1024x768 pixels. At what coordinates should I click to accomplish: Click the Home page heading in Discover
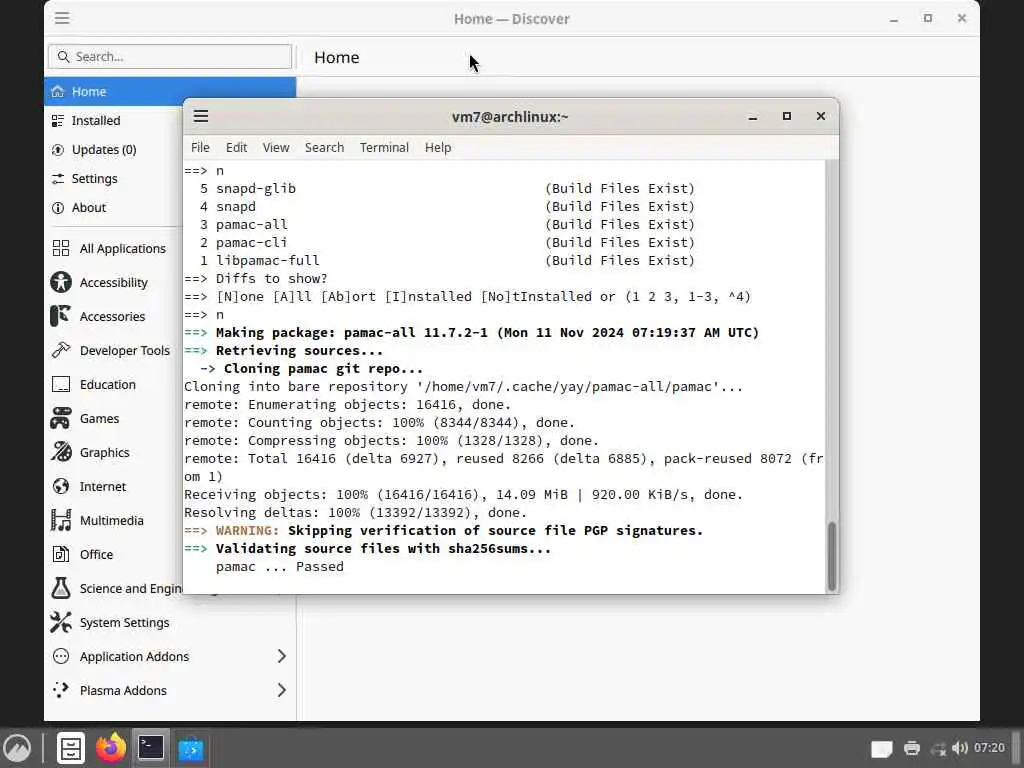pos(336,57)
